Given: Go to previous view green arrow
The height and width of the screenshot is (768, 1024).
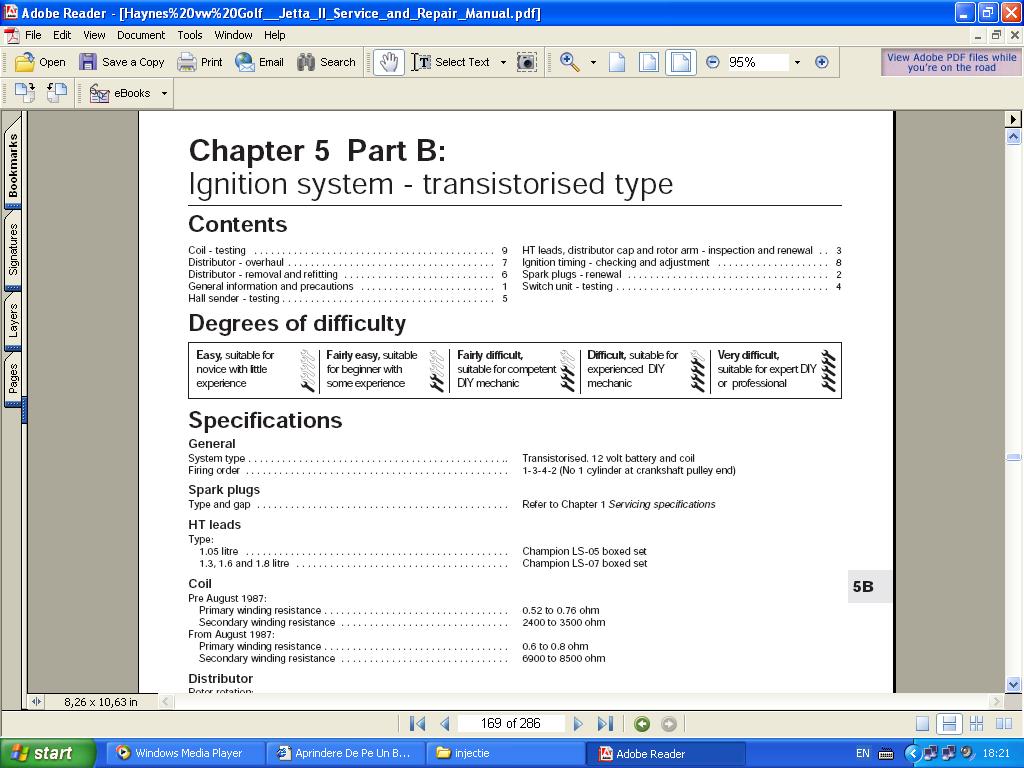Looking at the screenshot, I should click(642, 724).
